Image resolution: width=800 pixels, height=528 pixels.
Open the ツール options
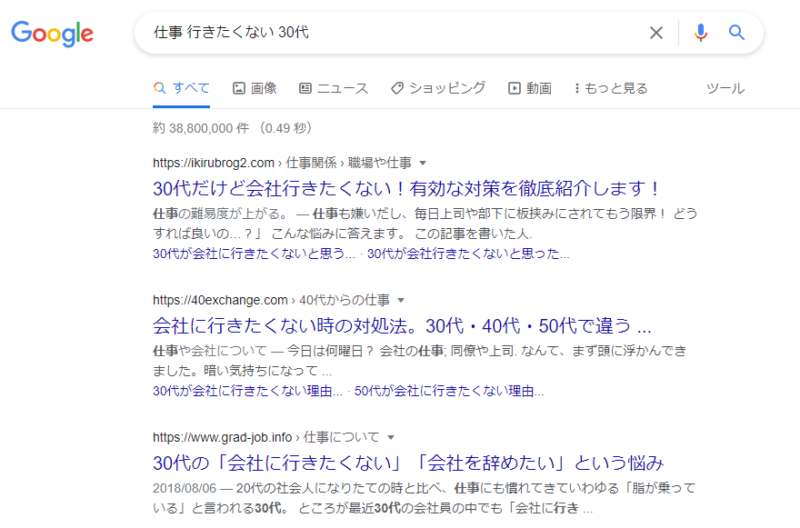point(725,88)
